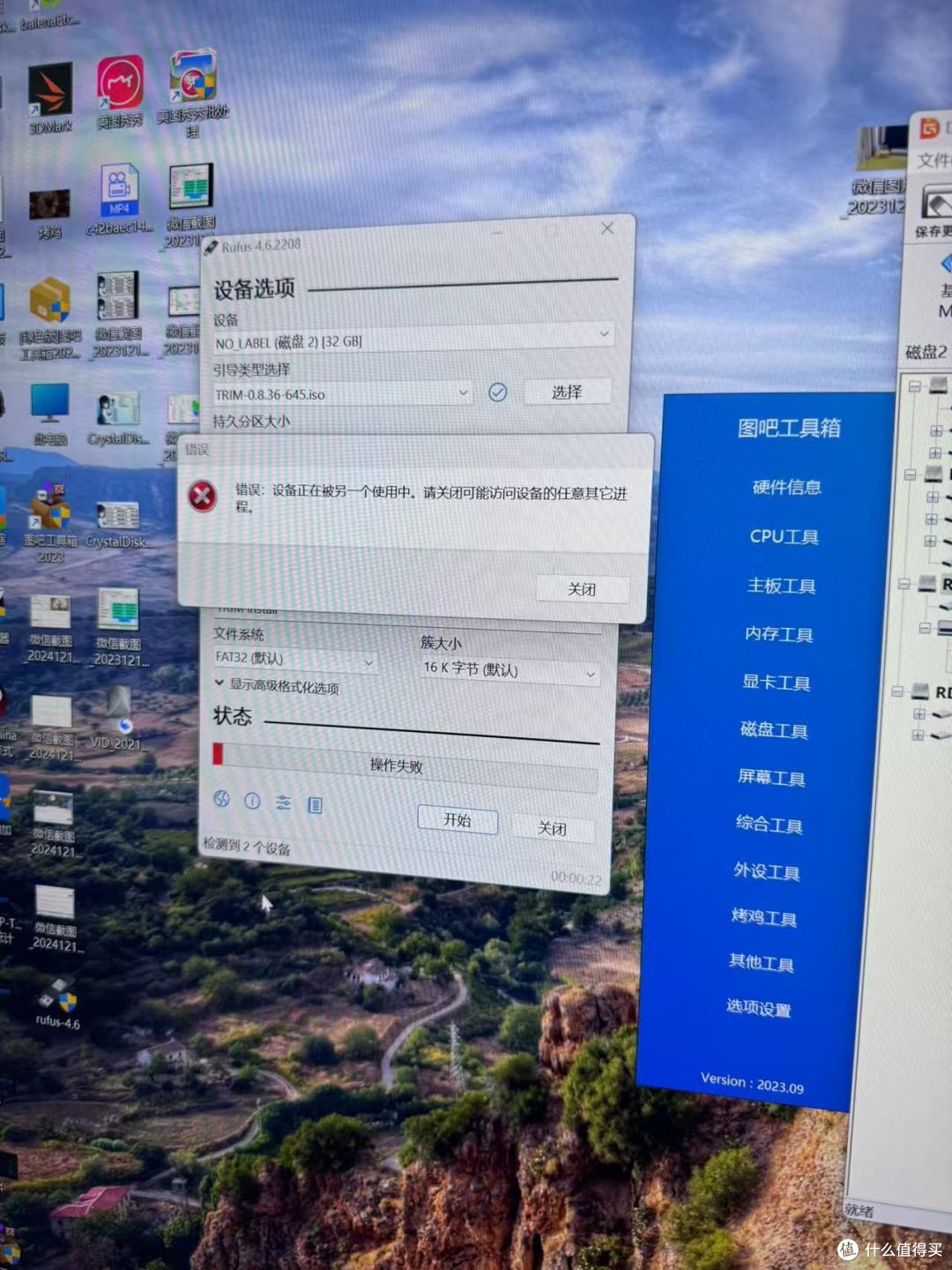The width and height of the screenshot is (952, 1270).
Task: Click the 选择 button in Rufus
Action: [567, 392]
